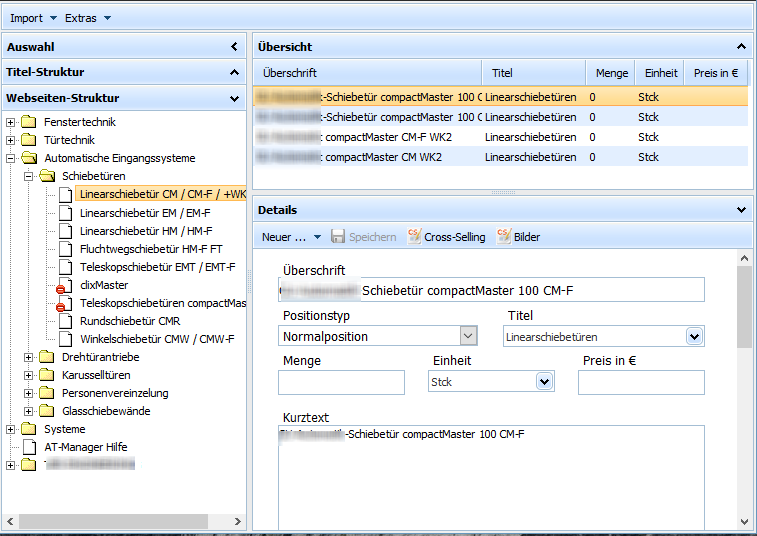Click the Karusselltüren folder icon
Screen dimensions: 757x536
pyautogui.click(x=47, y=375)
